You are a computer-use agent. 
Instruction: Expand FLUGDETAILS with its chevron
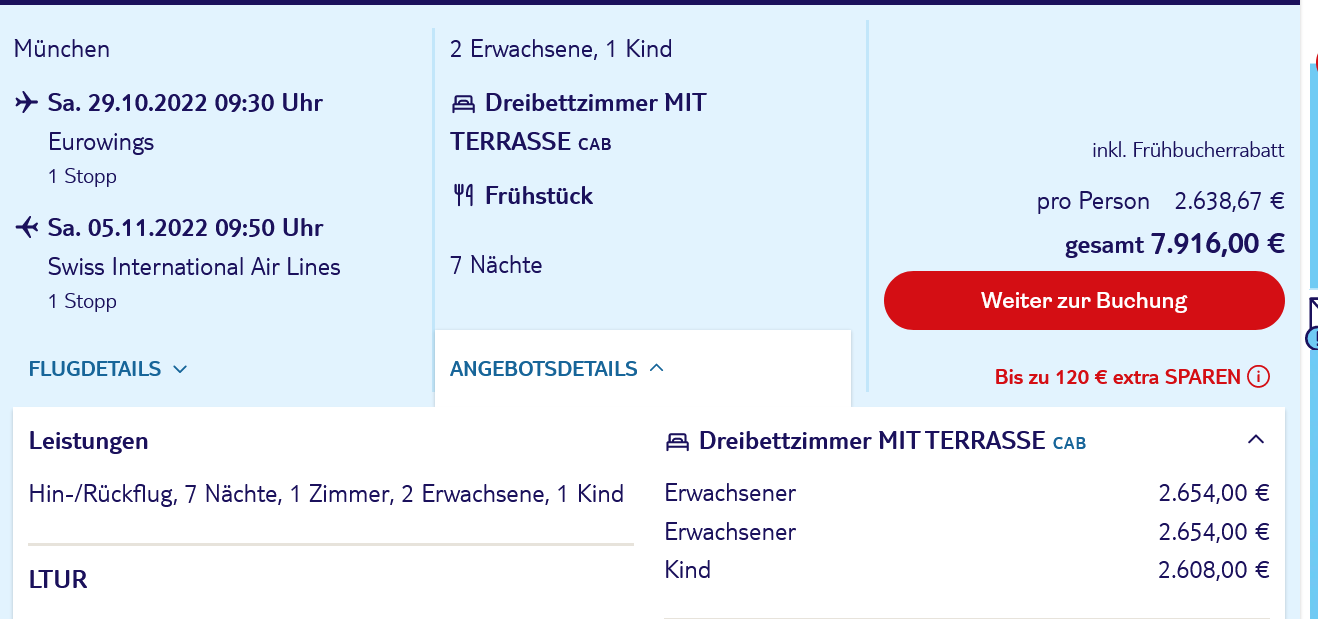point(180,369)
